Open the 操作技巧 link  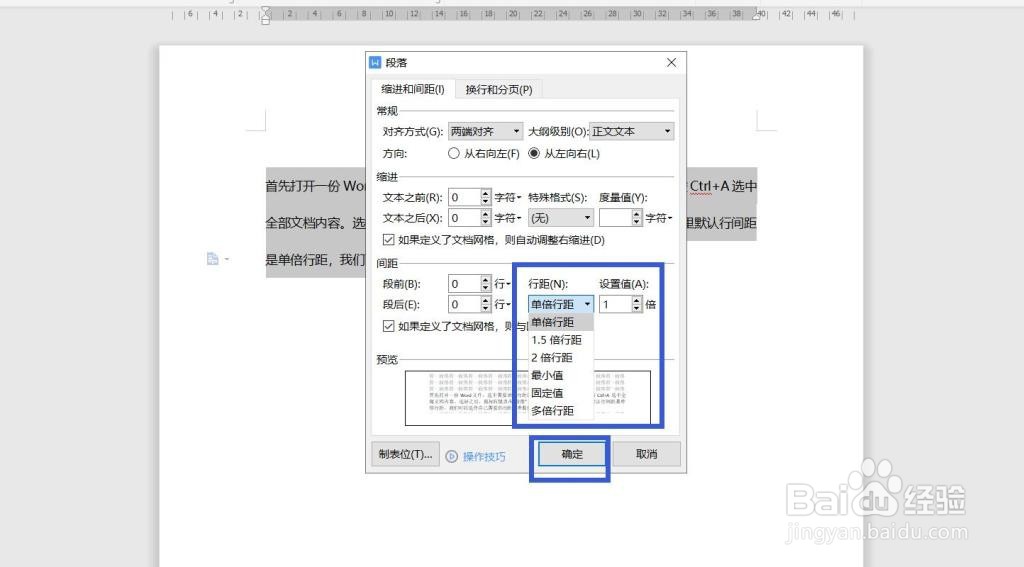coord(484,457)
